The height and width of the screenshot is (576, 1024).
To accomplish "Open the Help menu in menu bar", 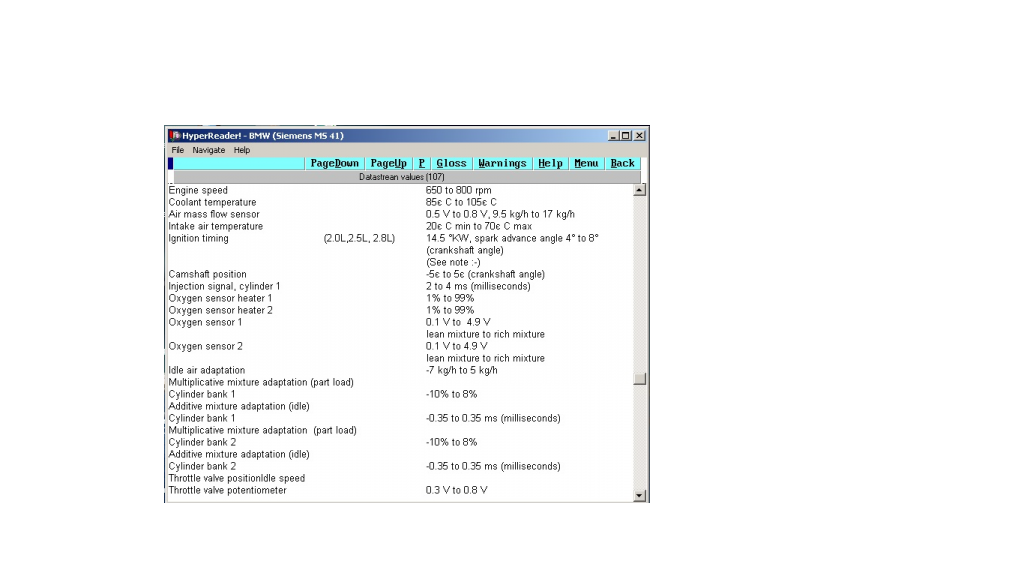I will [x=242, y=150].
